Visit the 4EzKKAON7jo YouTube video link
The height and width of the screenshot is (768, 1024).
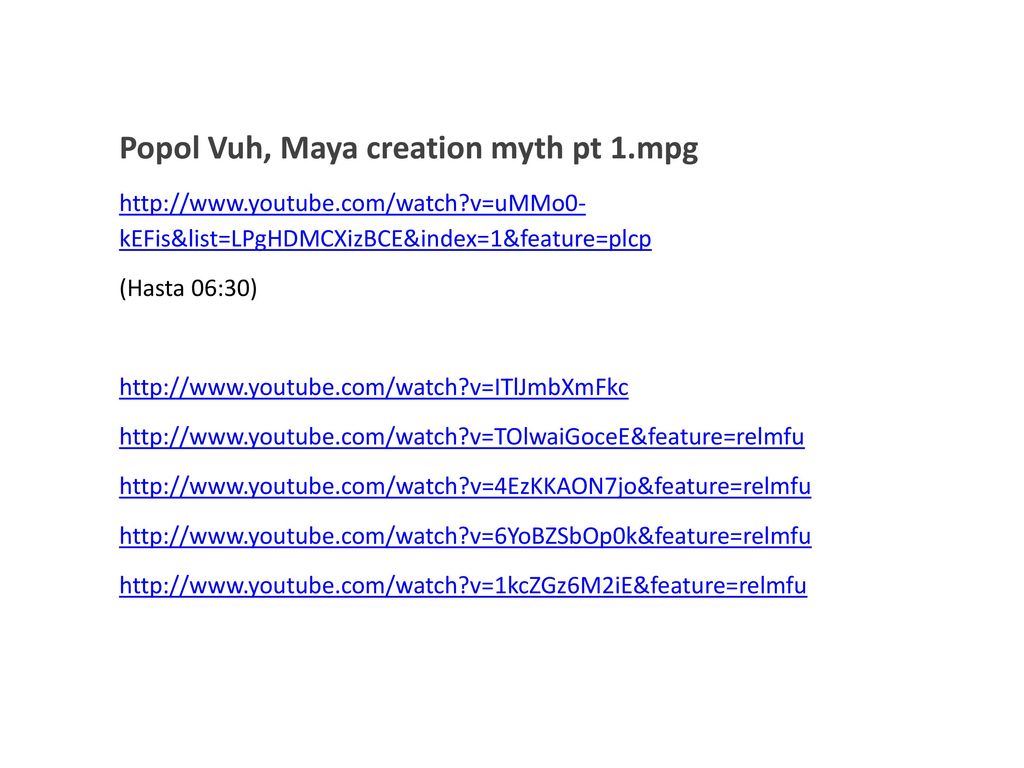point(465,486)
